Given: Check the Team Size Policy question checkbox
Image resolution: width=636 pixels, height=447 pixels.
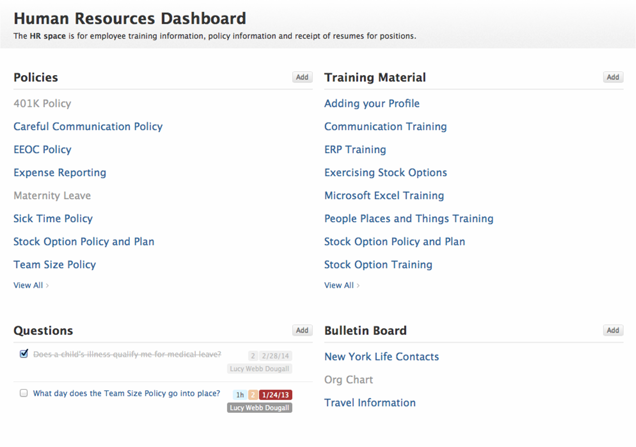Looking at the screenshot, I should [24, 393].
